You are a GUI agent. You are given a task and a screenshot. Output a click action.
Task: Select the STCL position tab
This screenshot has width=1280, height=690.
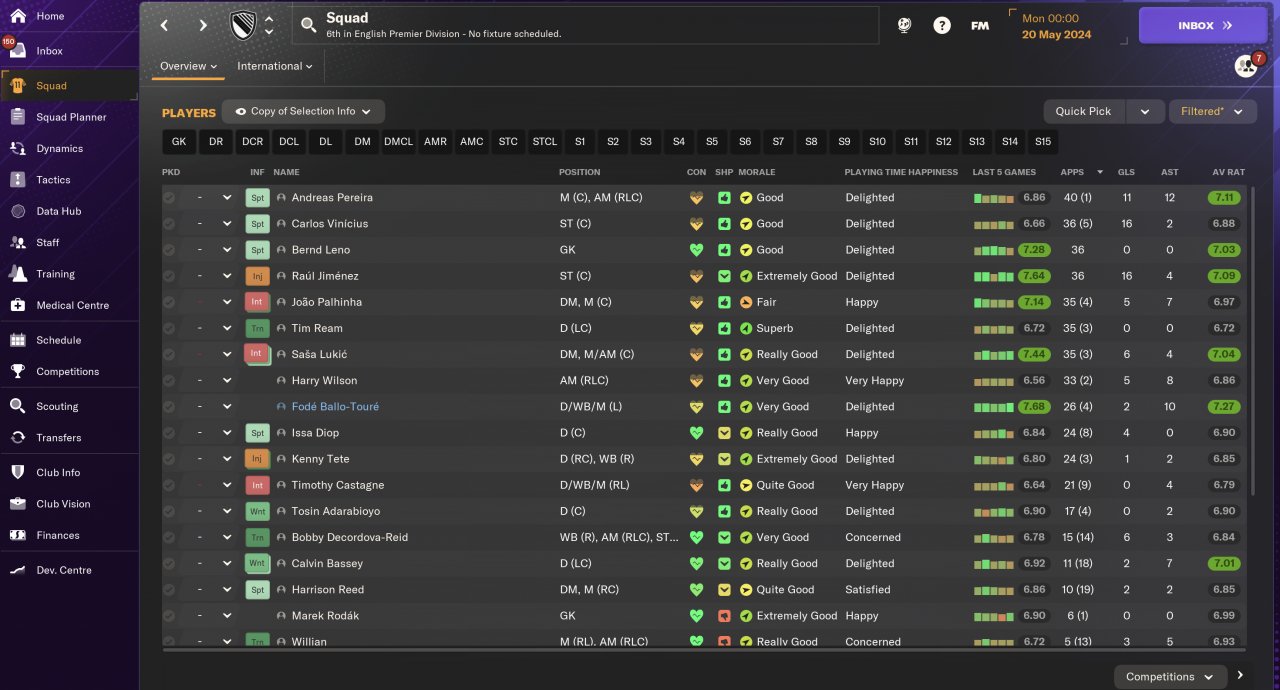point(545,142)
